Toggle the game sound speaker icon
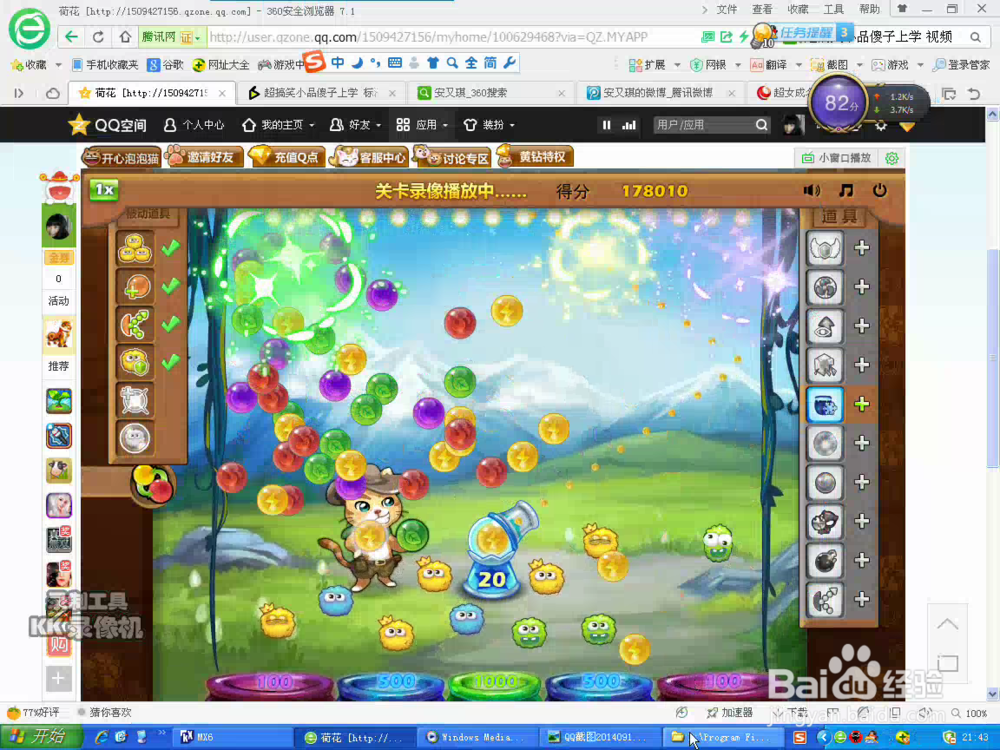The image size is (1000, 750). (811, 190)
